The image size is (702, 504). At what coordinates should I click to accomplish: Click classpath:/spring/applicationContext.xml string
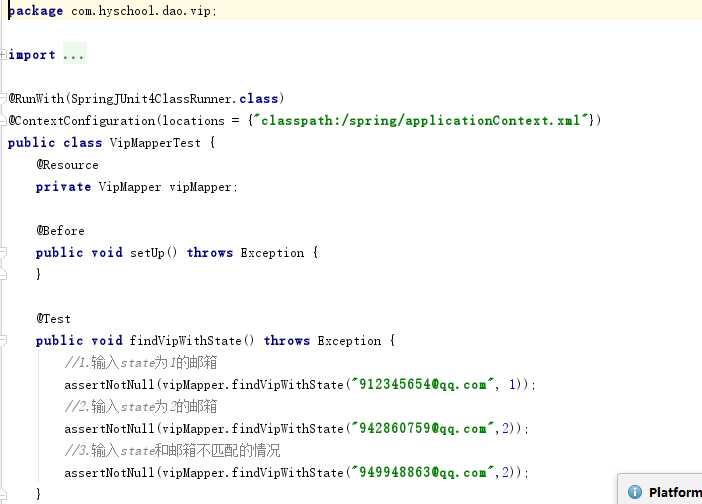pos(420,120)
